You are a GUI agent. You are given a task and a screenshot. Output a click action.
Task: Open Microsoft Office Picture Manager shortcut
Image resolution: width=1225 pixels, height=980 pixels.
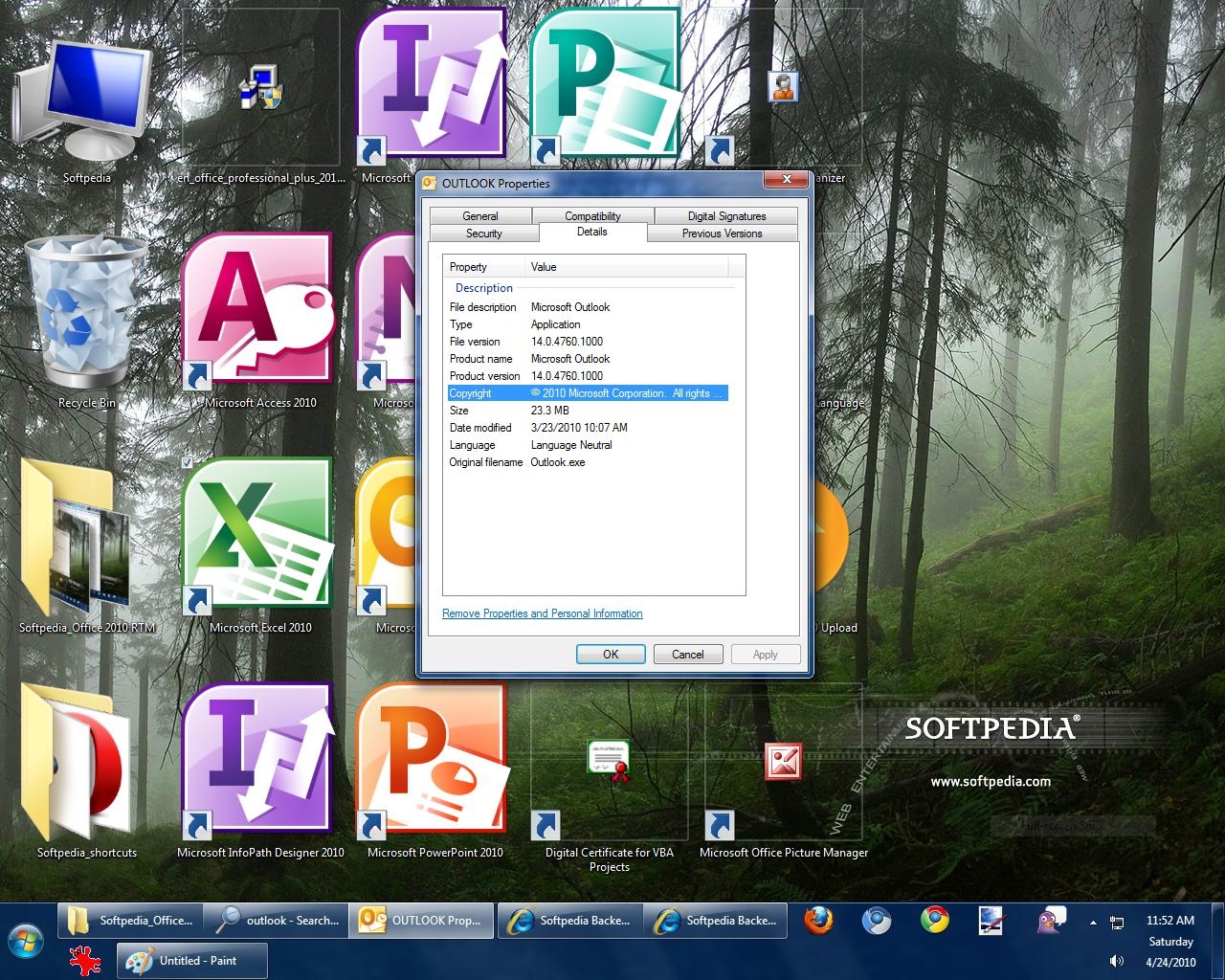click(783, 763)
